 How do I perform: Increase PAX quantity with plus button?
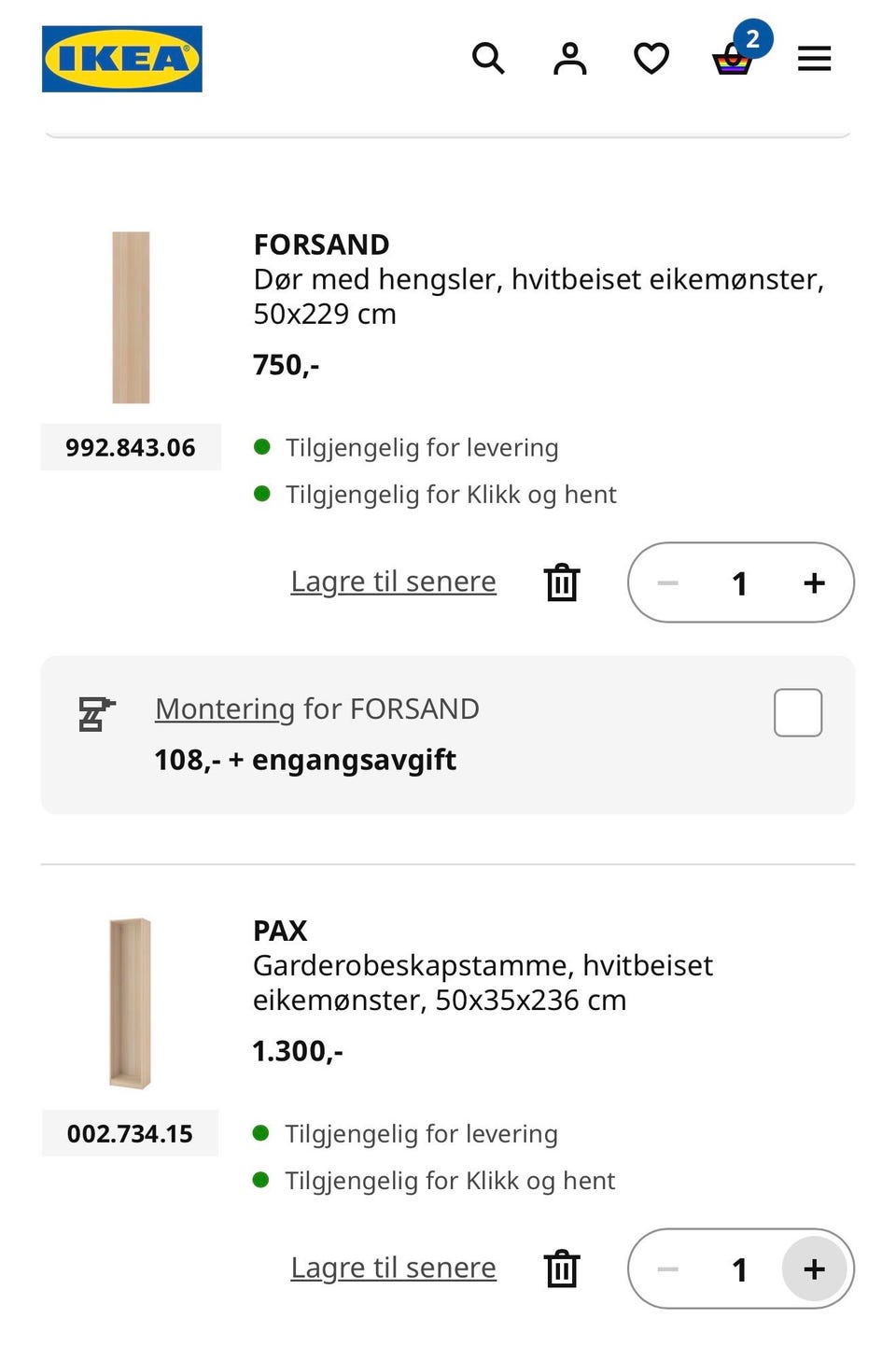point(814,1269)
